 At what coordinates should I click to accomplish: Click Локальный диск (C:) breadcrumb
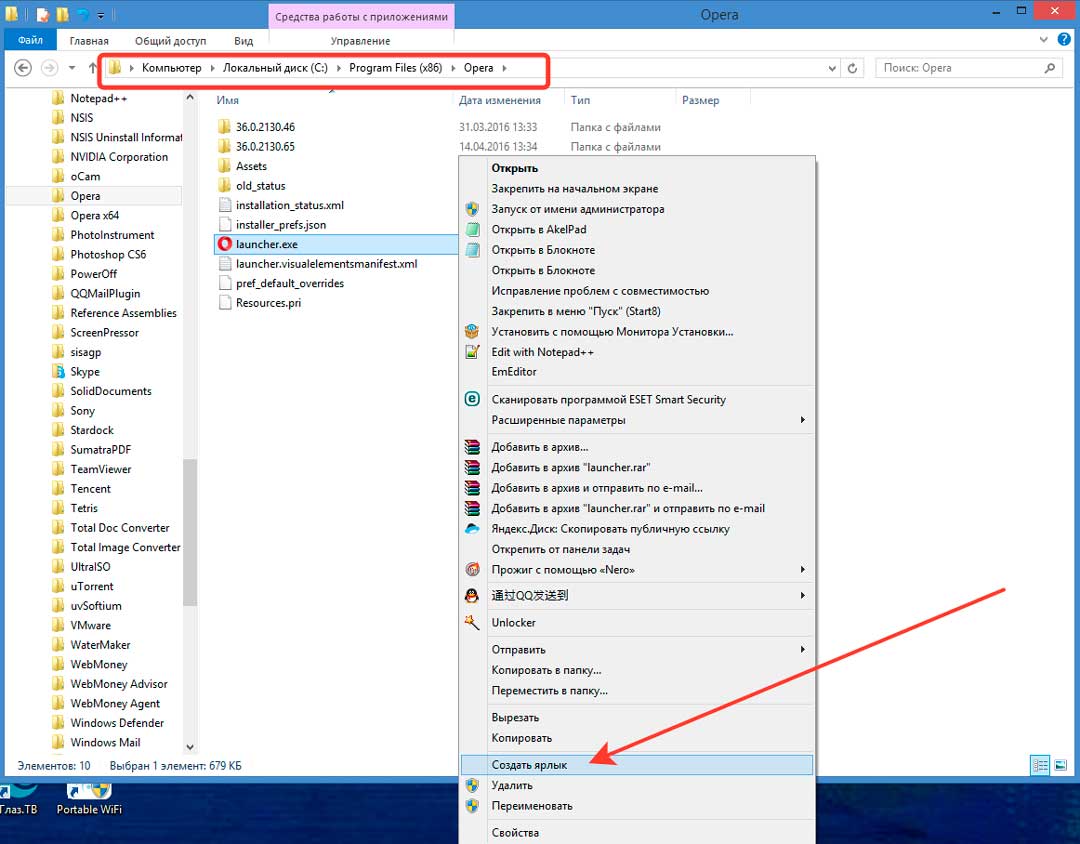click(x=275, y=68)
